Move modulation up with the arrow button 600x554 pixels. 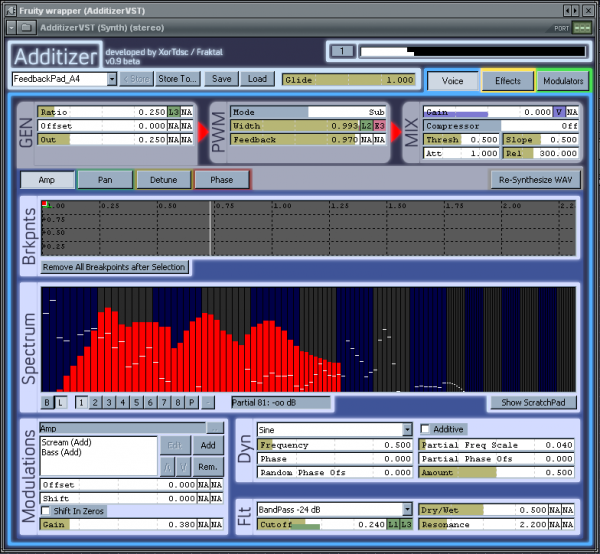(167, 467)
